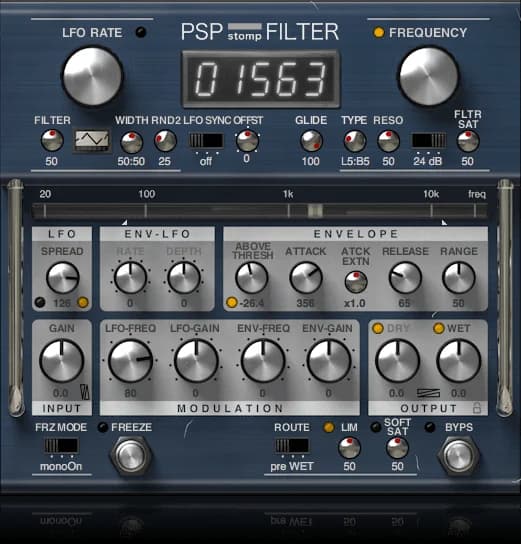521x544 pixels.
Task: Click the lower frequency range marker triangle
Action: pyautogui.click(x=125, y=222)
